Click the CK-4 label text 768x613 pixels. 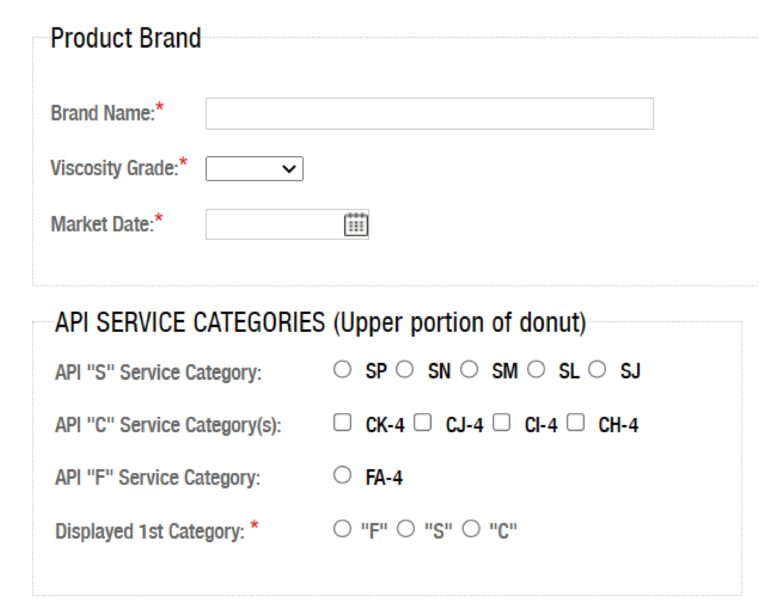click(385, 425)
